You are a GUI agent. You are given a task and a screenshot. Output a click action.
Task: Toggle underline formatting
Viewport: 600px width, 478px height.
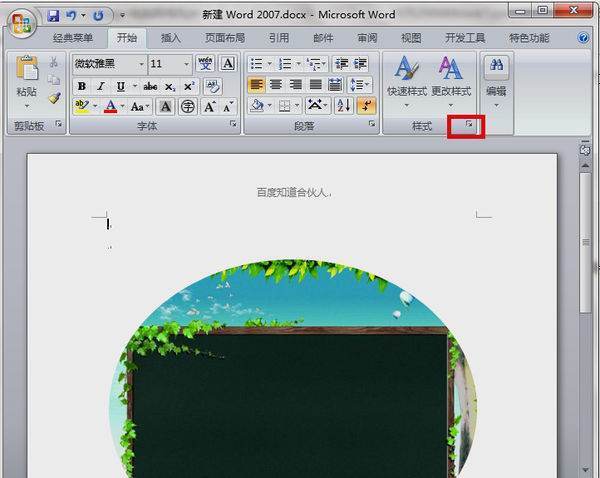click(x=121, y=86)
